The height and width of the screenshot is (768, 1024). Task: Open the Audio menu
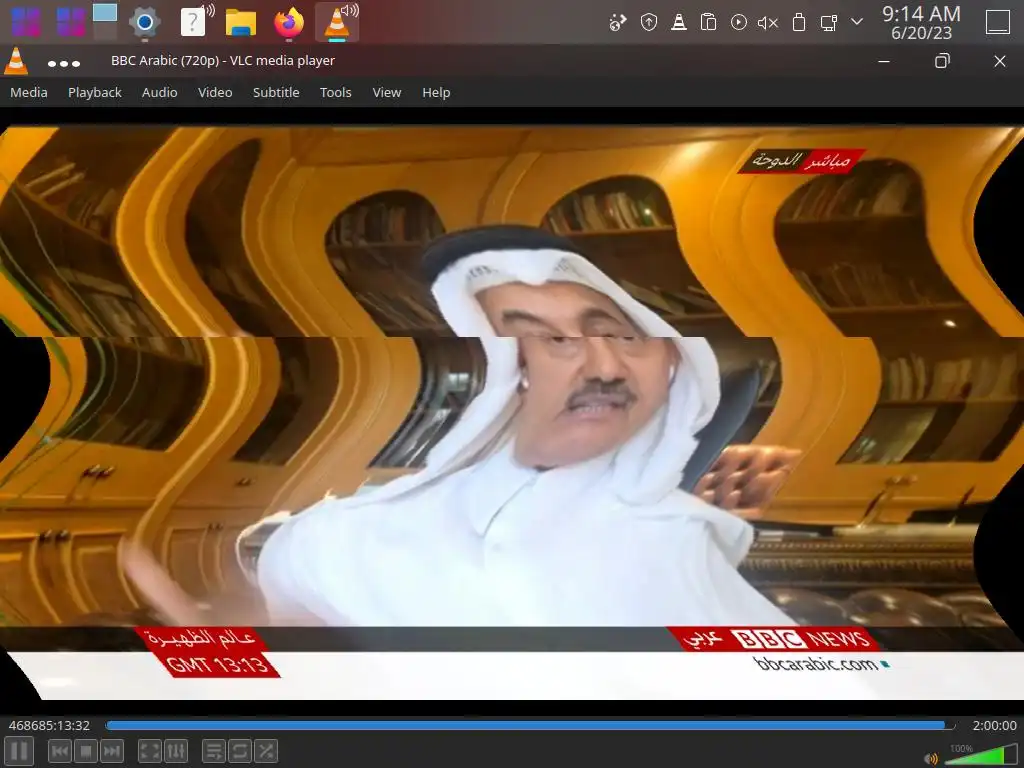(159, 92)
